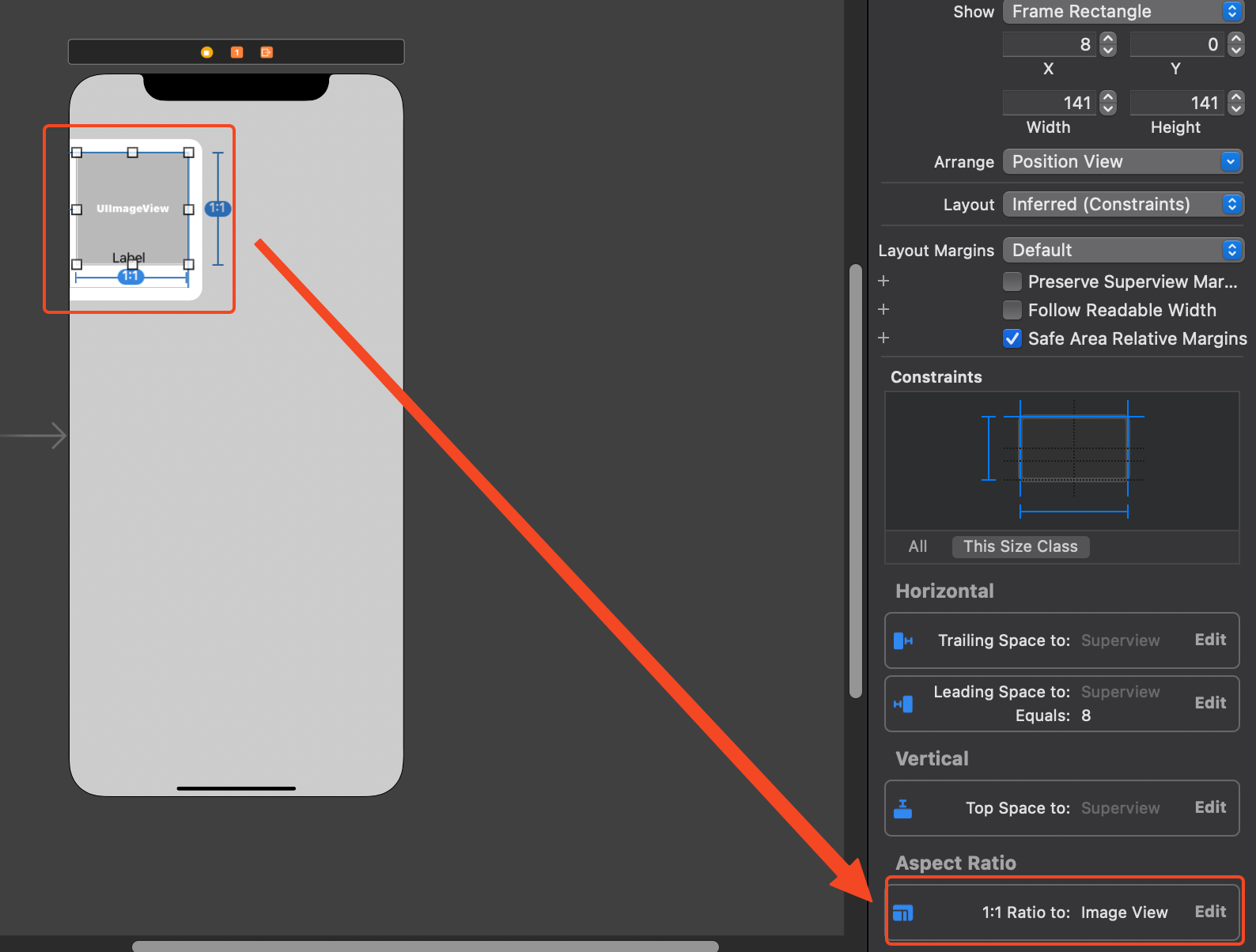The height and width of the screenshot is (952, 1256).
Task: Click the Y position stepper
Action: pyautogui.click(x=1235, y=44)
